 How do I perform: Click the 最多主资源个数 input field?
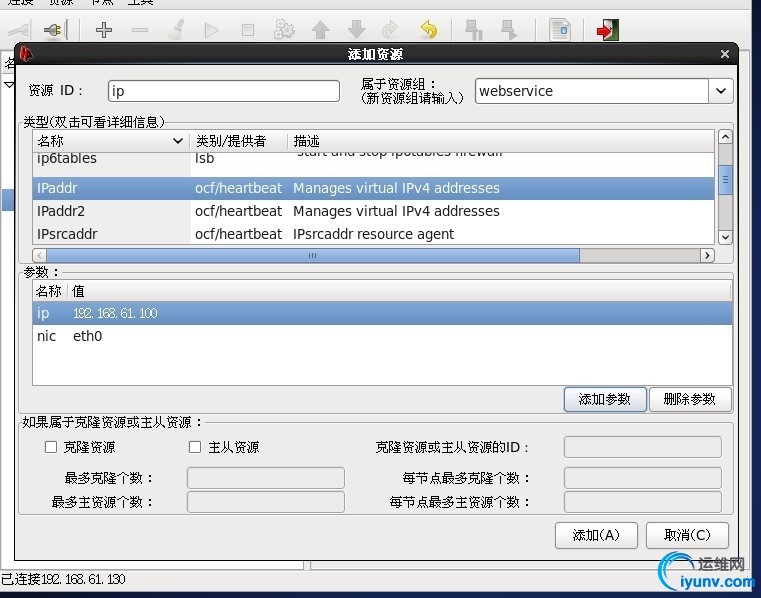(x=265, y=502)
